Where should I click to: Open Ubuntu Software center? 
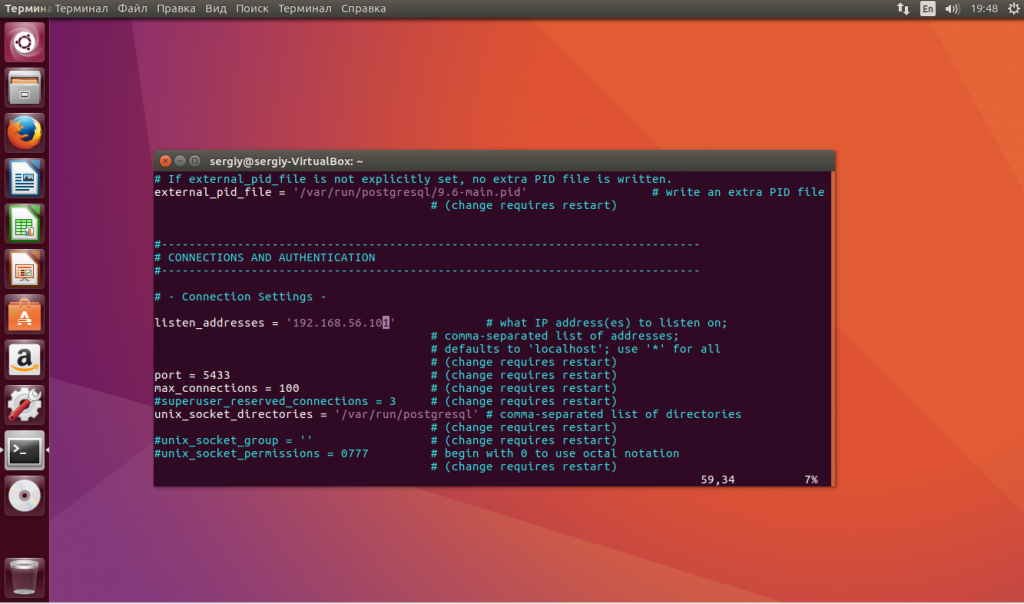pos(24,314)
